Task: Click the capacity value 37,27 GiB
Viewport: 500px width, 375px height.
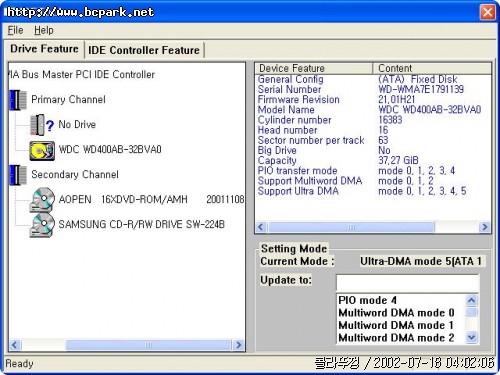Action: tap(398, 160)
